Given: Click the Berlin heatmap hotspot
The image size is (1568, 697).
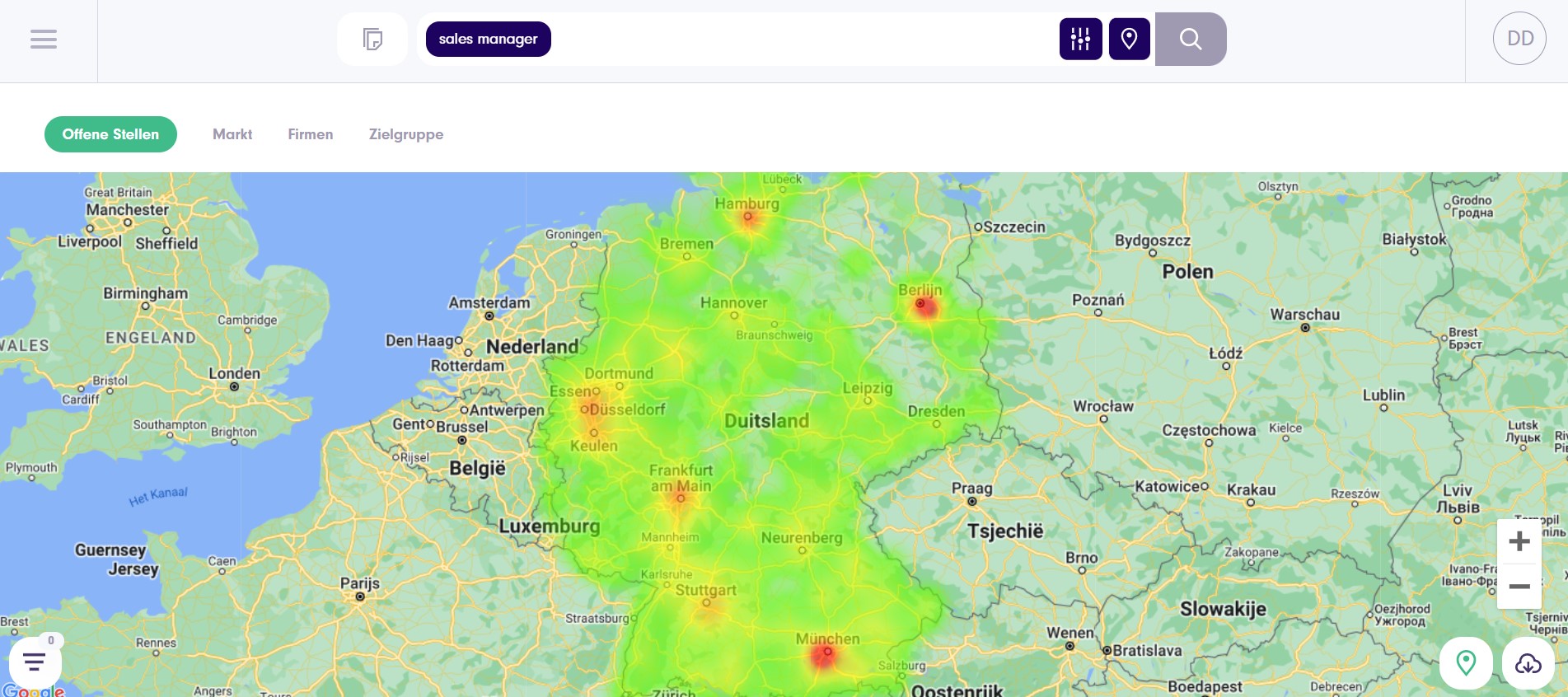Looking at the screenshot, I should click(x=924, y=306).
